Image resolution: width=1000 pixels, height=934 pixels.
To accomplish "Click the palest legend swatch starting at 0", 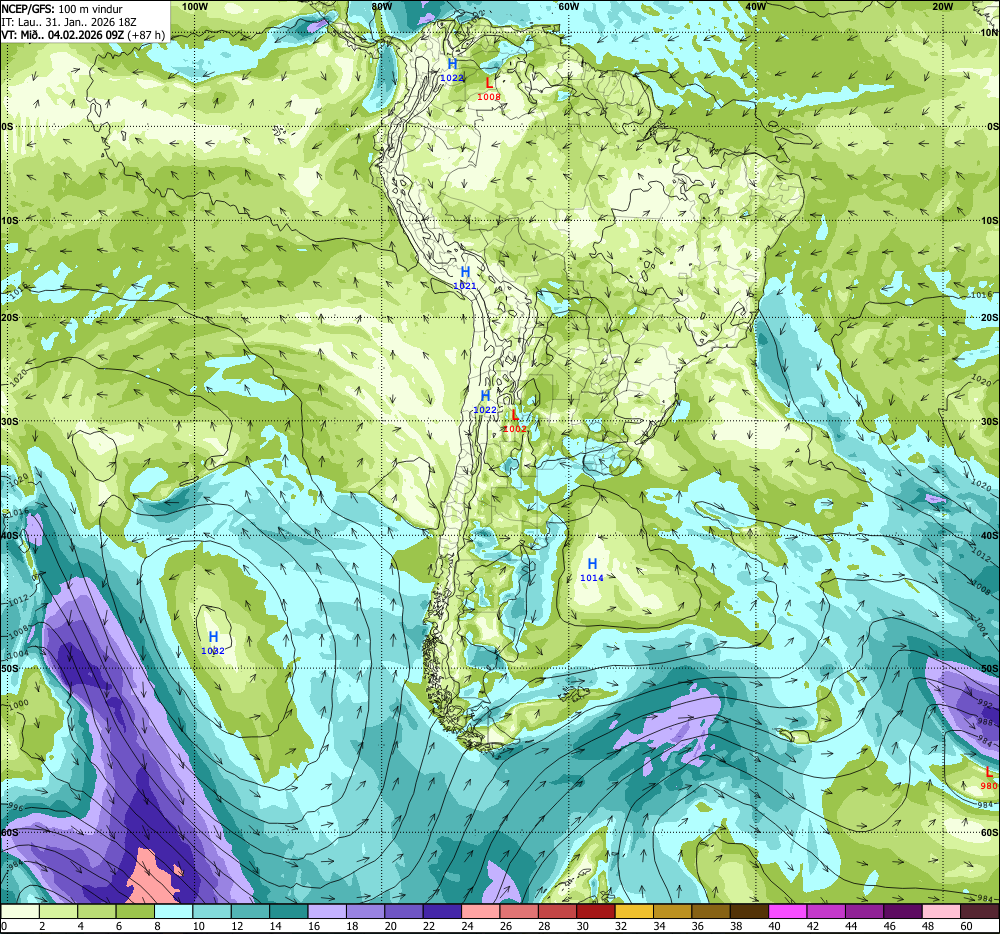I will [x=20, y=912].
